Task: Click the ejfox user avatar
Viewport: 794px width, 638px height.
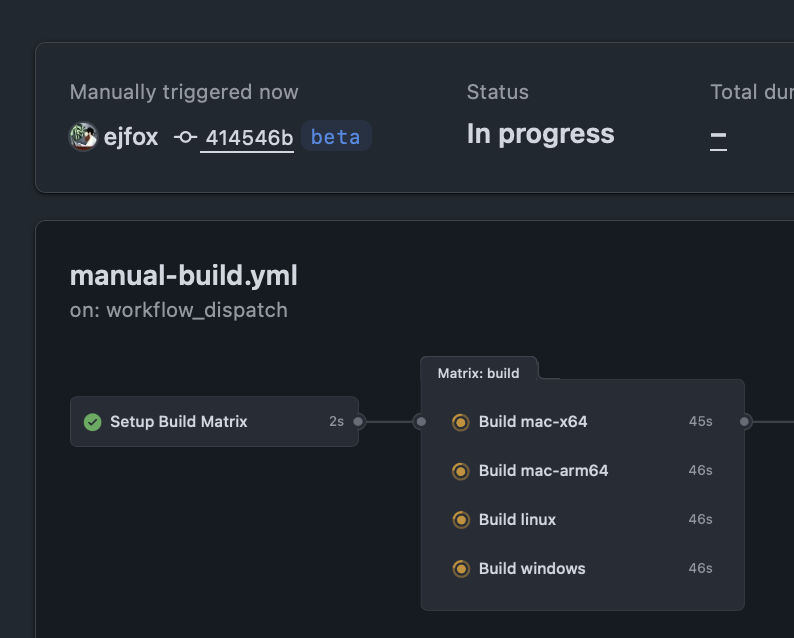Action: tap(83, 137)
